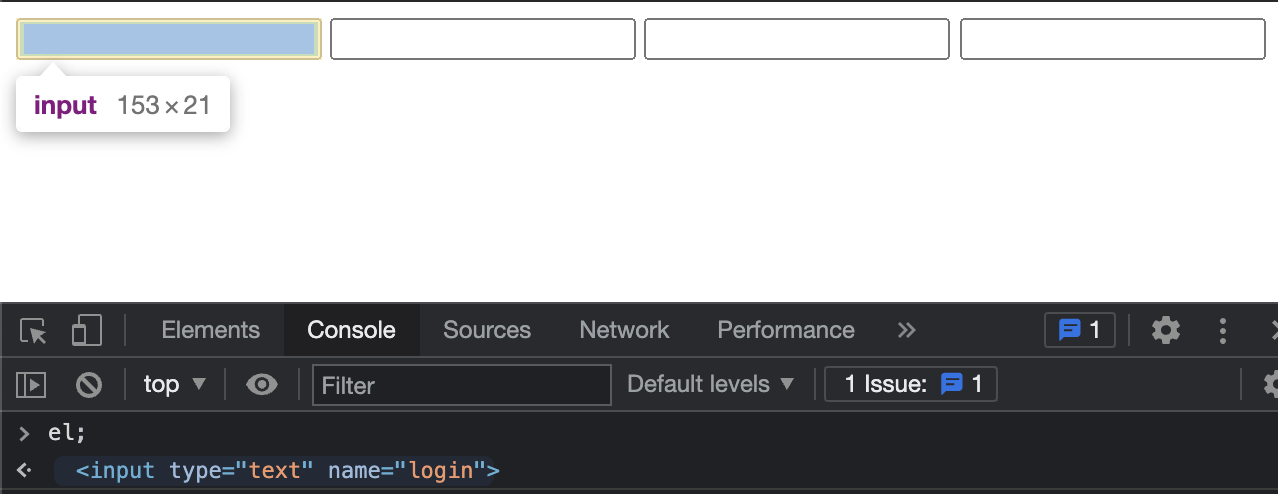
Task: Open the DevTools three-dot menu
Action: click(1223, 330)
